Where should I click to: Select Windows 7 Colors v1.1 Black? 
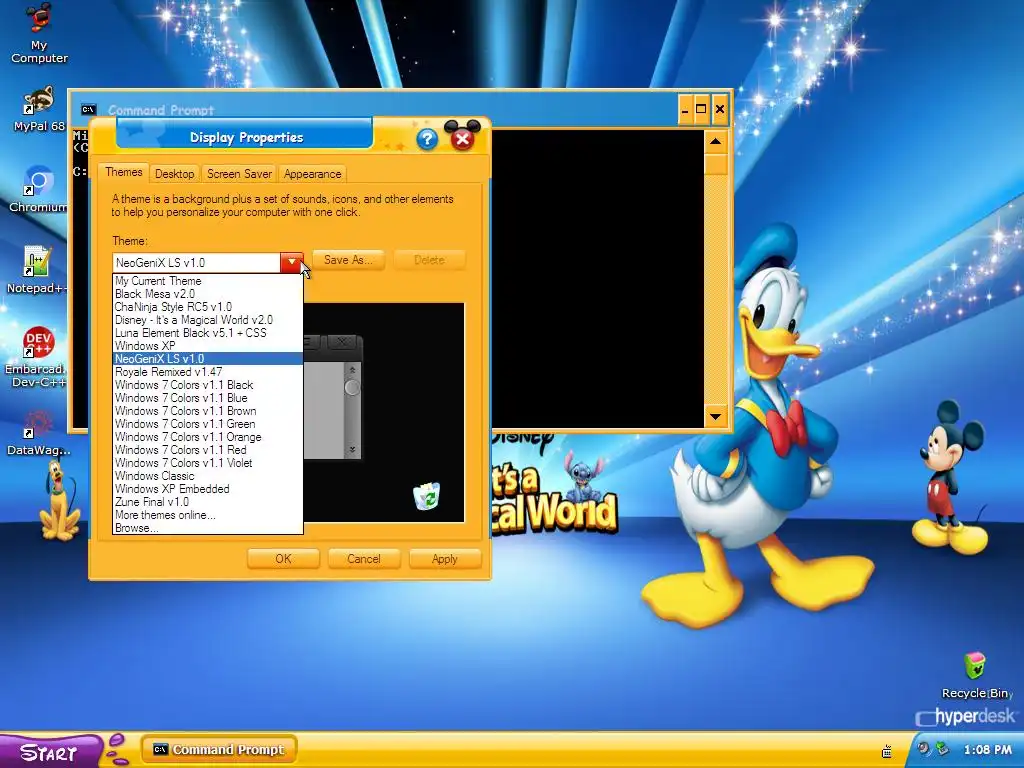point(208,385)
